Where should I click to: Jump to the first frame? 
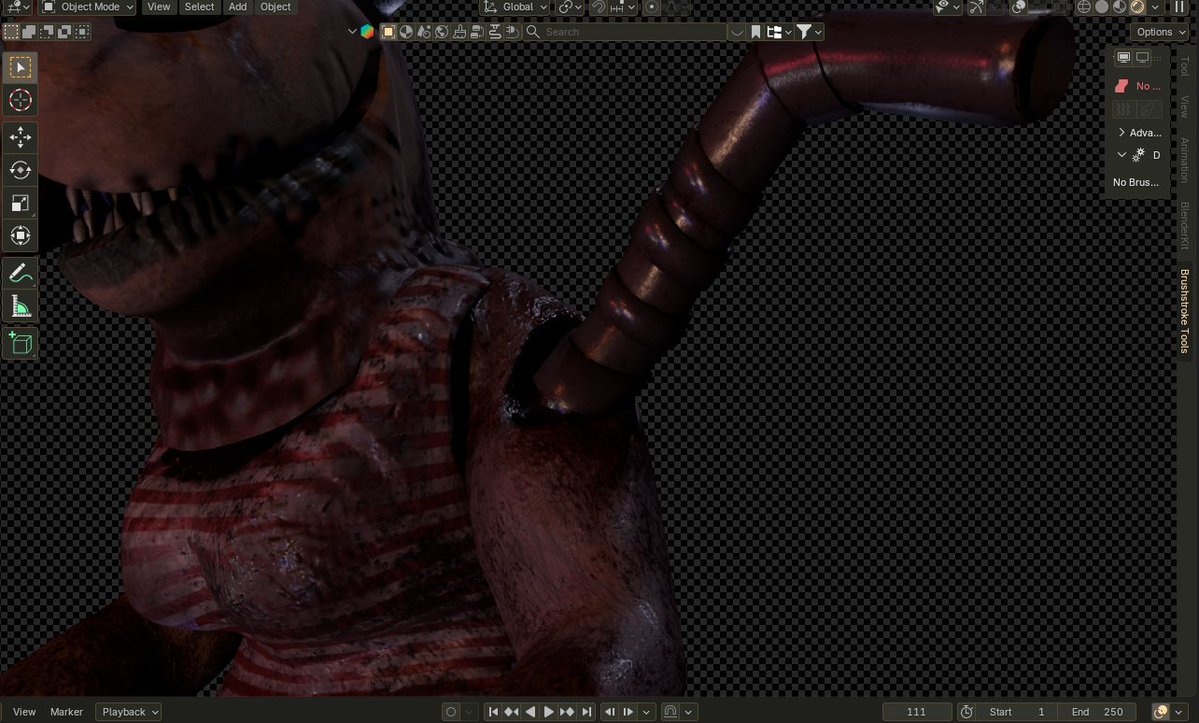pos(493,712)
